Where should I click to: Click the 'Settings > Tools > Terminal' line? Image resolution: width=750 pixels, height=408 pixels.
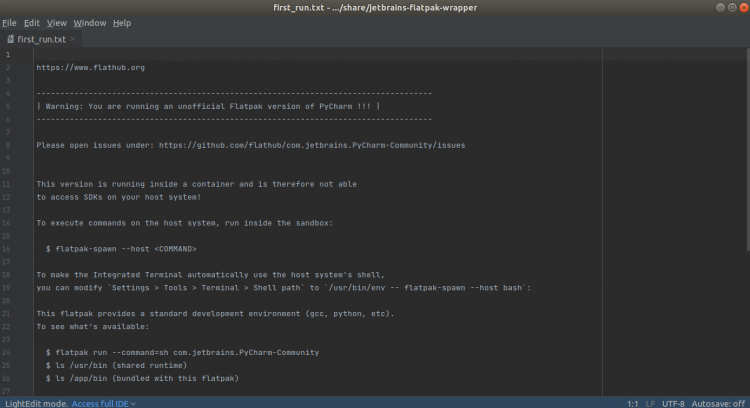pyautogui.click(x=284, y=287)
